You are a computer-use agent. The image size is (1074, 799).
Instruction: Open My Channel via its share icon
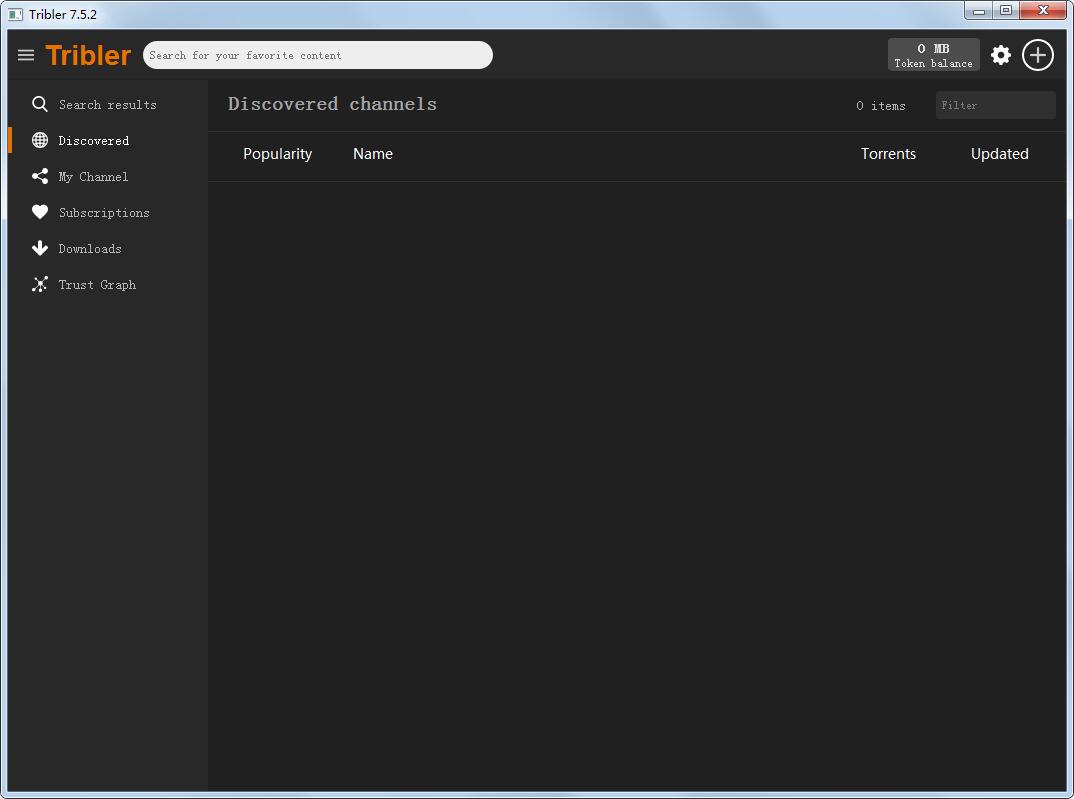point(40,177)
